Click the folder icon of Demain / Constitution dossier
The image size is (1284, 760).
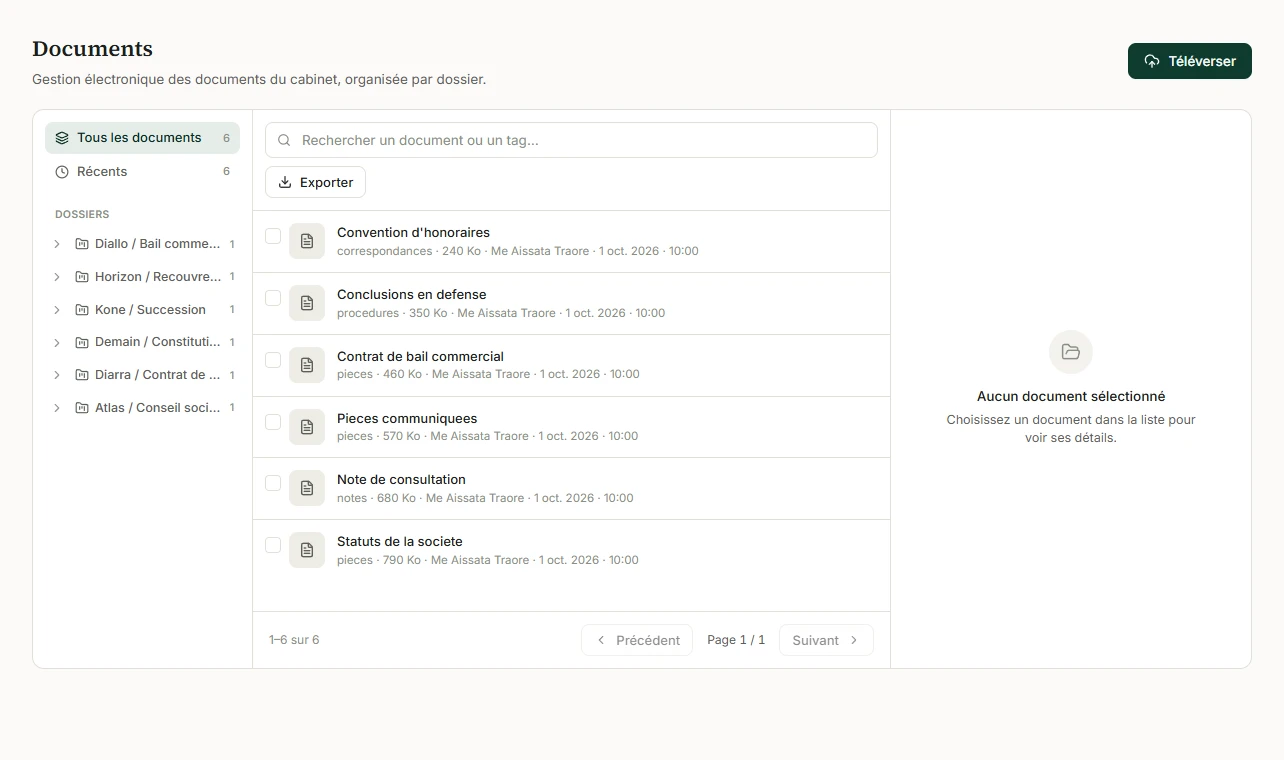click(x=82, y=342)
